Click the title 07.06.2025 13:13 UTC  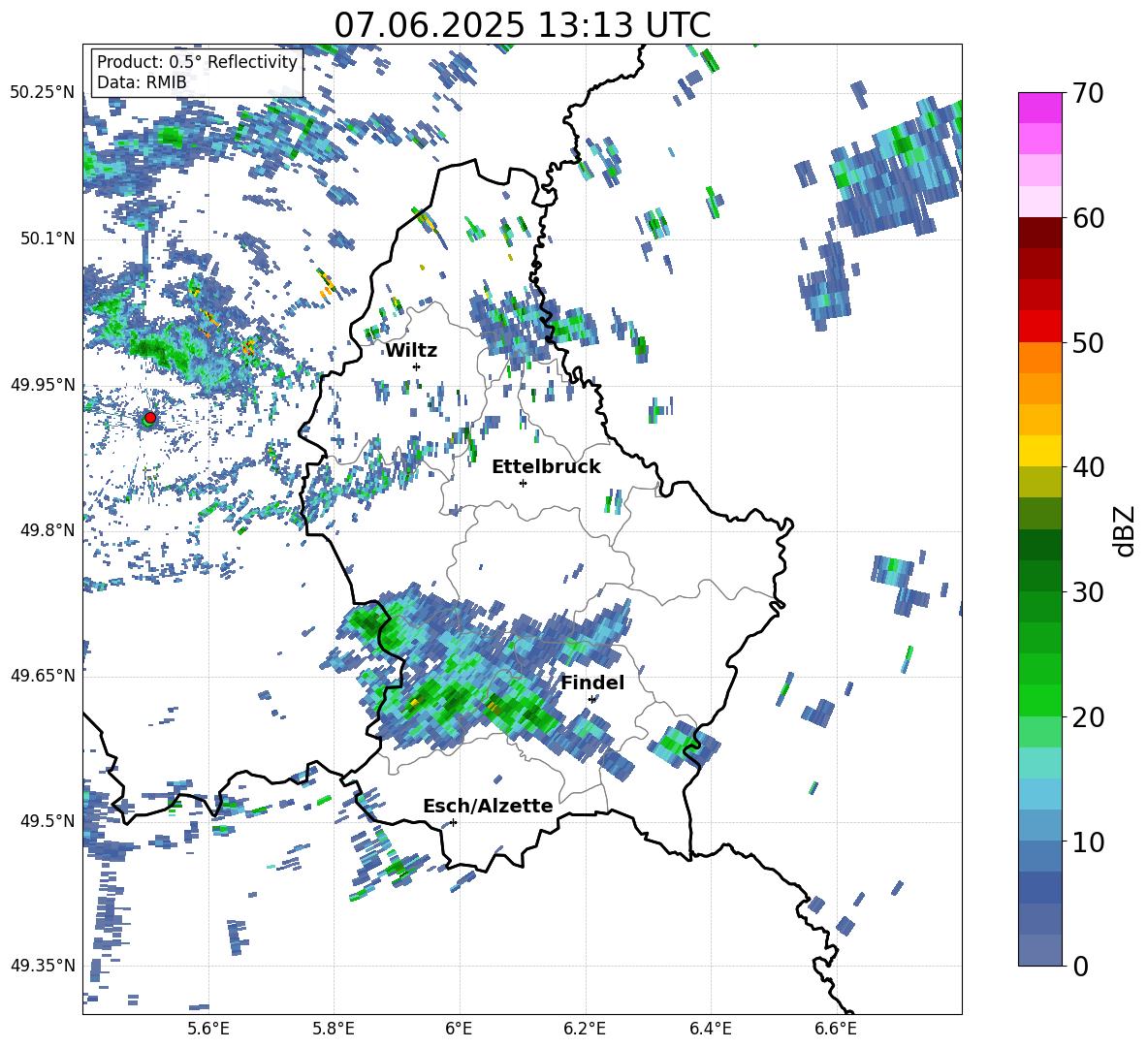[523, 25]
